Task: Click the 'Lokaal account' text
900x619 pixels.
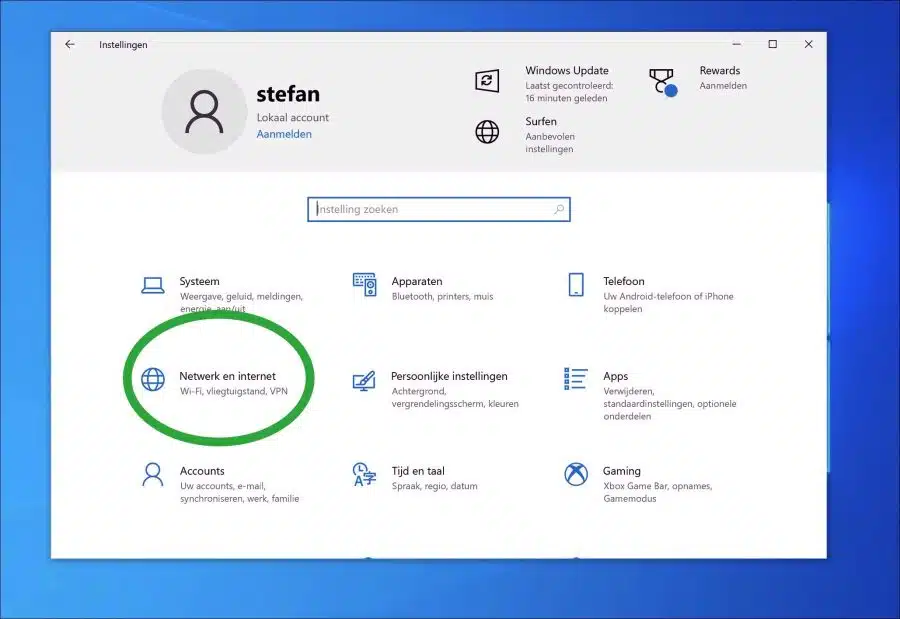Action: coord(293,117)
